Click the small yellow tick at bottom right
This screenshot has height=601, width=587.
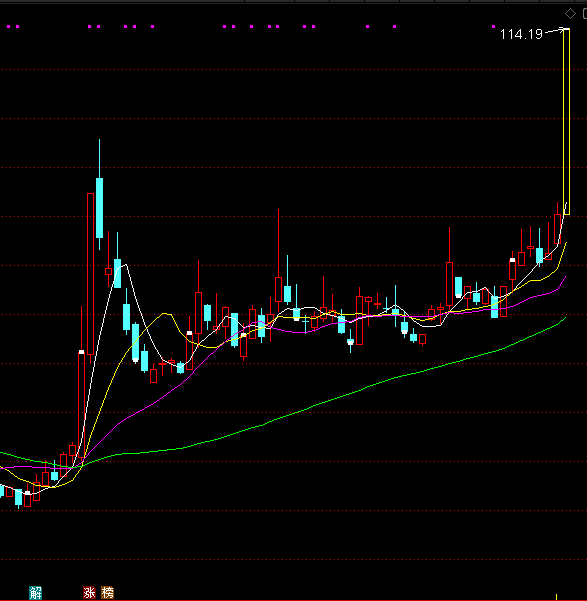[556, 597]
